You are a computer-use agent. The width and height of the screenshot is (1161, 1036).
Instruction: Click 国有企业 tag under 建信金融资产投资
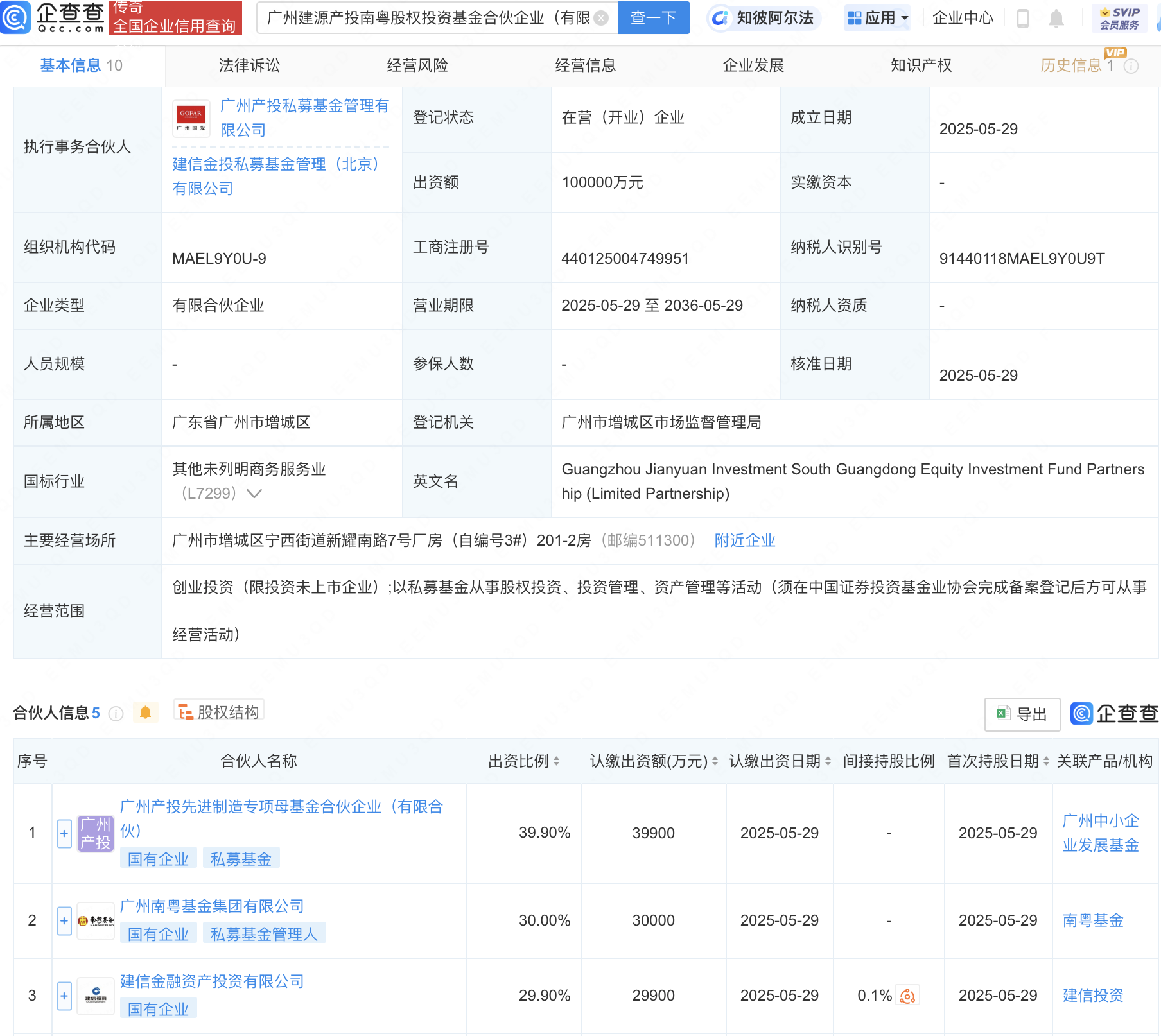click(x=158, y=1009)
